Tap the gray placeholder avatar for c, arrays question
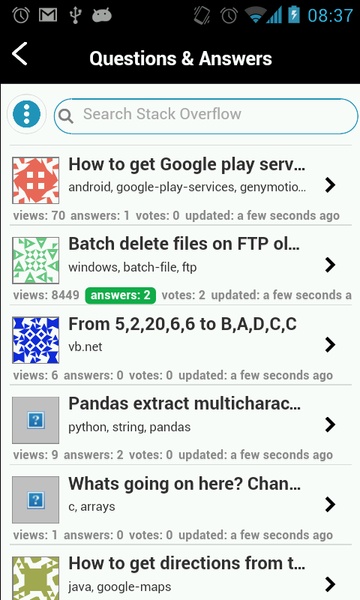The width and height of the screenshot is (360, 600). tap(36, 499)
